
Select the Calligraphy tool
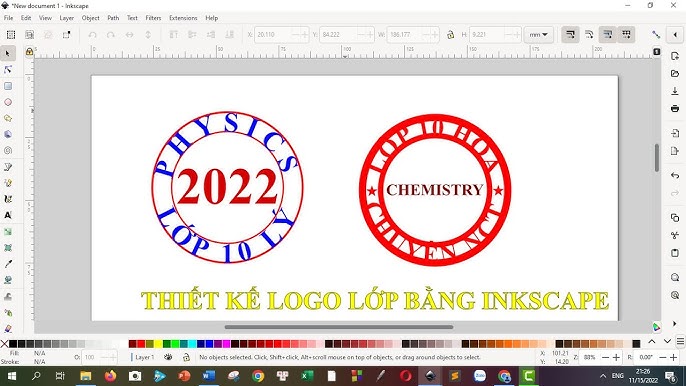(8, 199)
